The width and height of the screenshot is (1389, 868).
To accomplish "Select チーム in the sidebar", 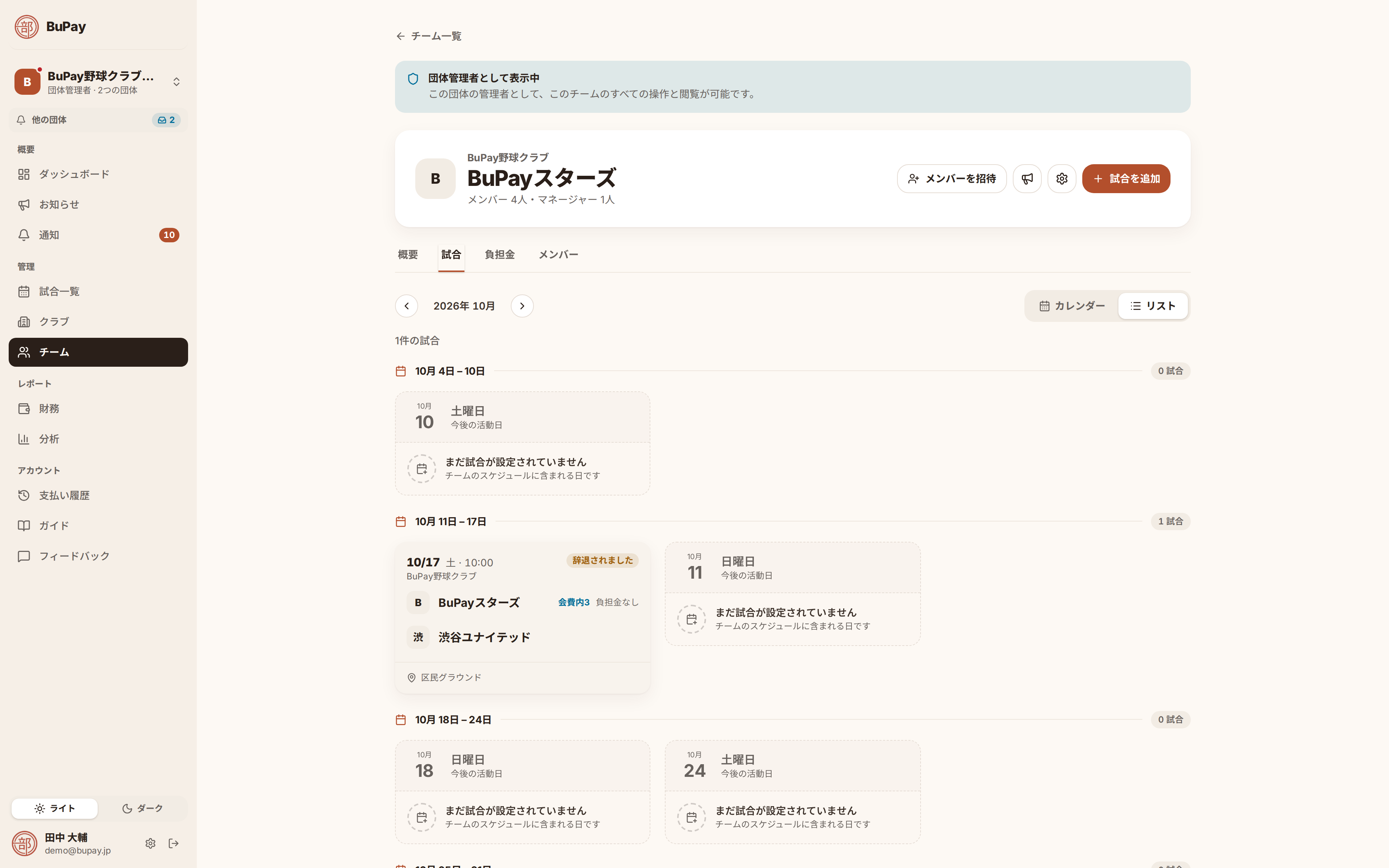I will [x=98, y=352].
